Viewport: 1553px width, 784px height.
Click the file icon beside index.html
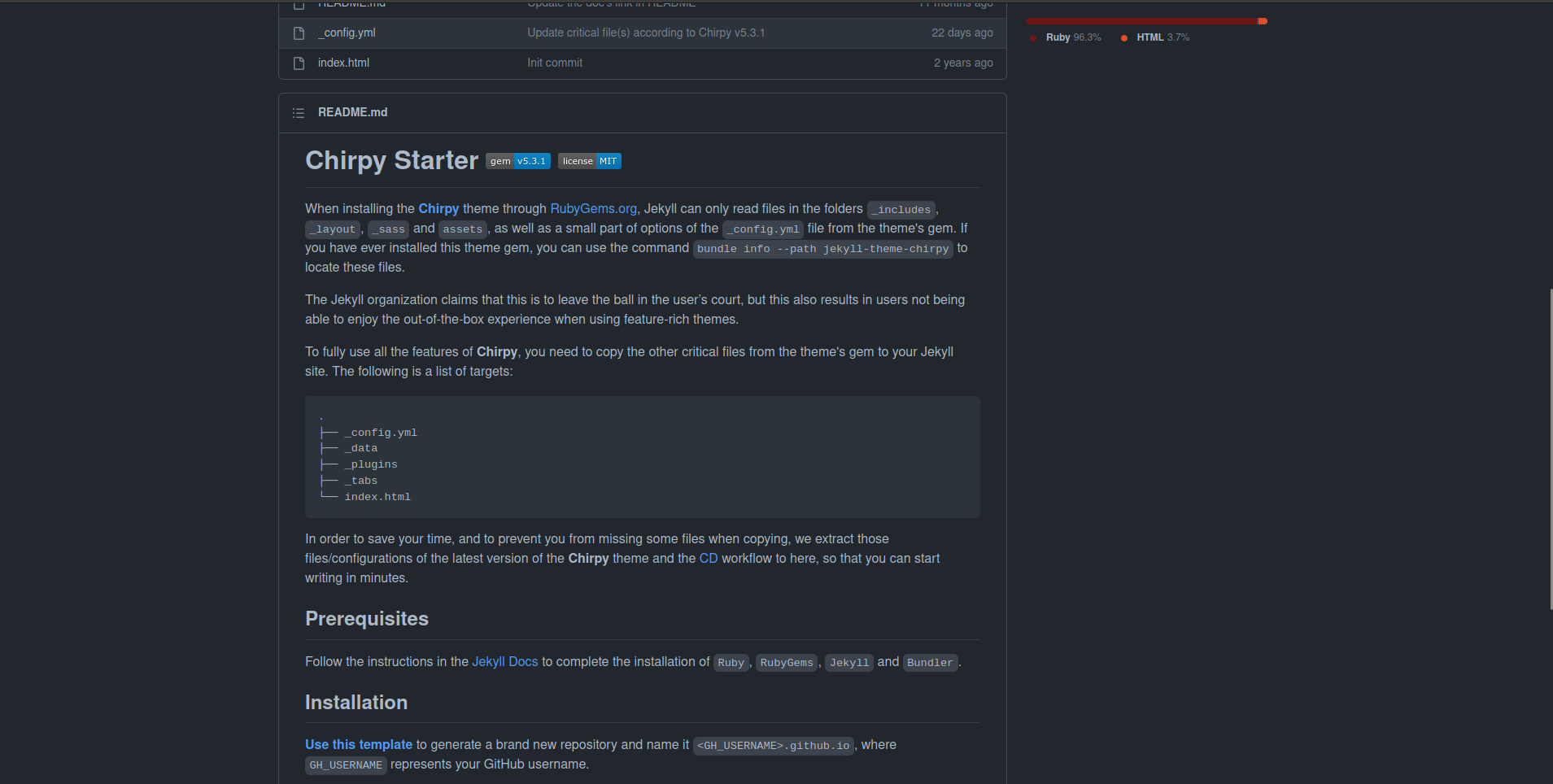coord(299,63)
